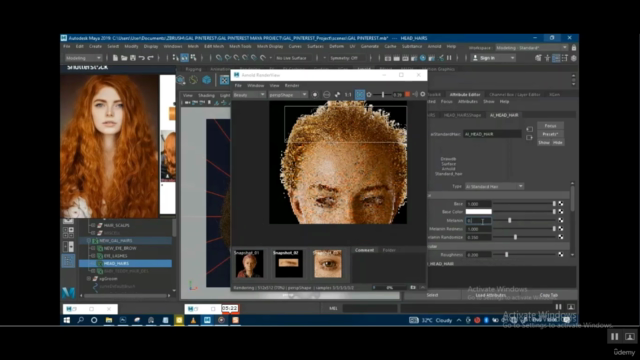Image resolution: width=640 pixels, height=360 pixels.
Task: Click the Render Current Frame clapper icon
Action: click(396, 58)
